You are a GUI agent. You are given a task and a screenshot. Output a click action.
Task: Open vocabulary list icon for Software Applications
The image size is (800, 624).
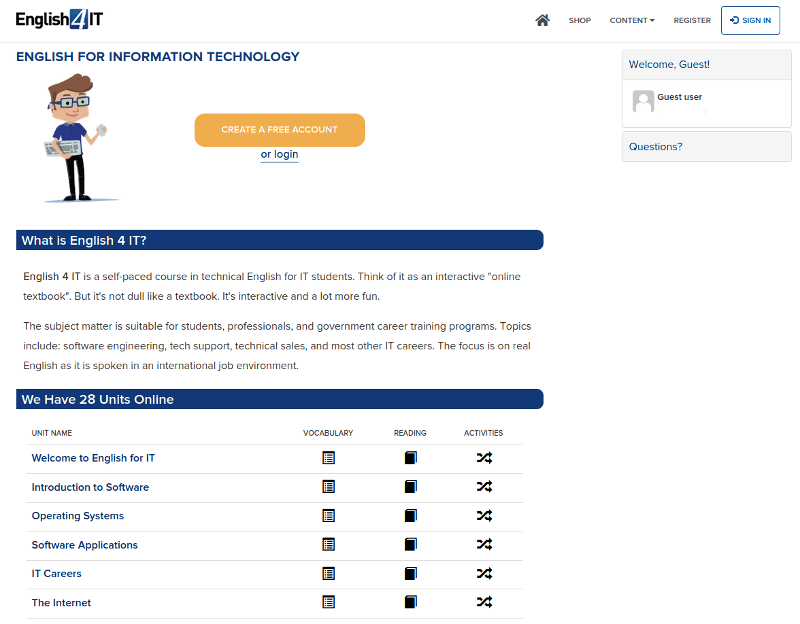tap(329, 544)
